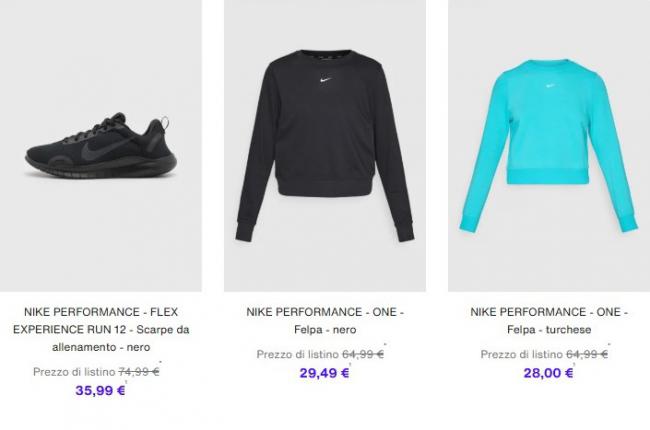Viewport: 650px width, 430px height.
Task: Click "Prezzo di listino" label under the shoe
Action: (74, 372)
